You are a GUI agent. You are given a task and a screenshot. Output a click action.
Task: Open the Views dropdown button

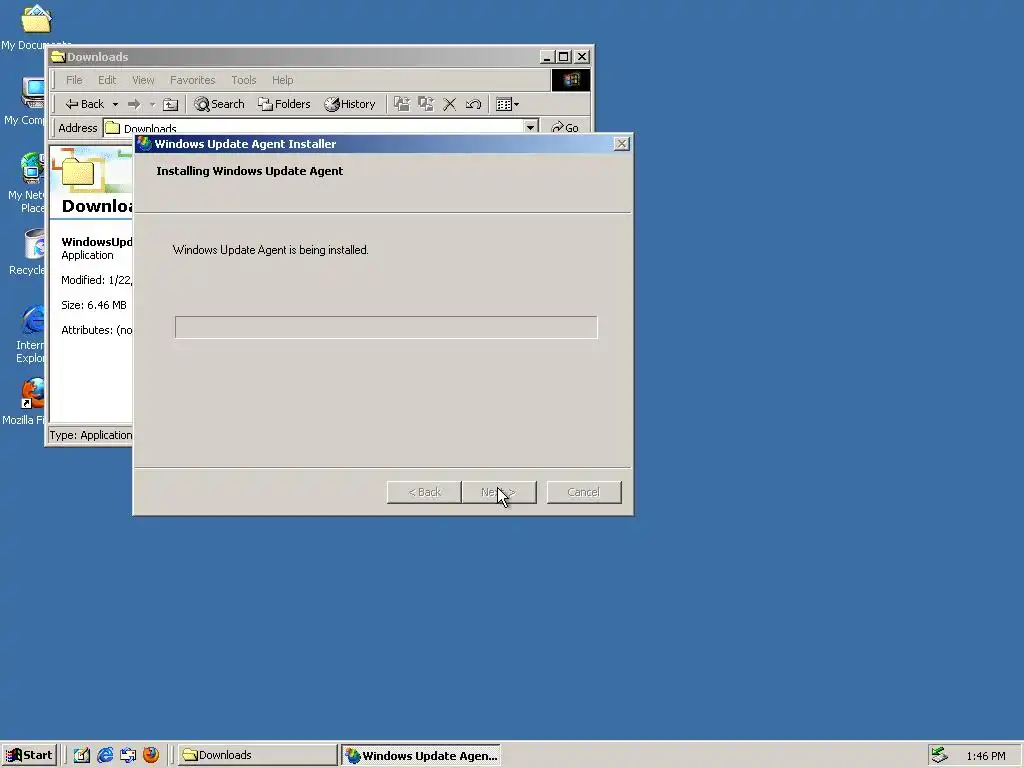pyautogui.click(x=507, y=104)
